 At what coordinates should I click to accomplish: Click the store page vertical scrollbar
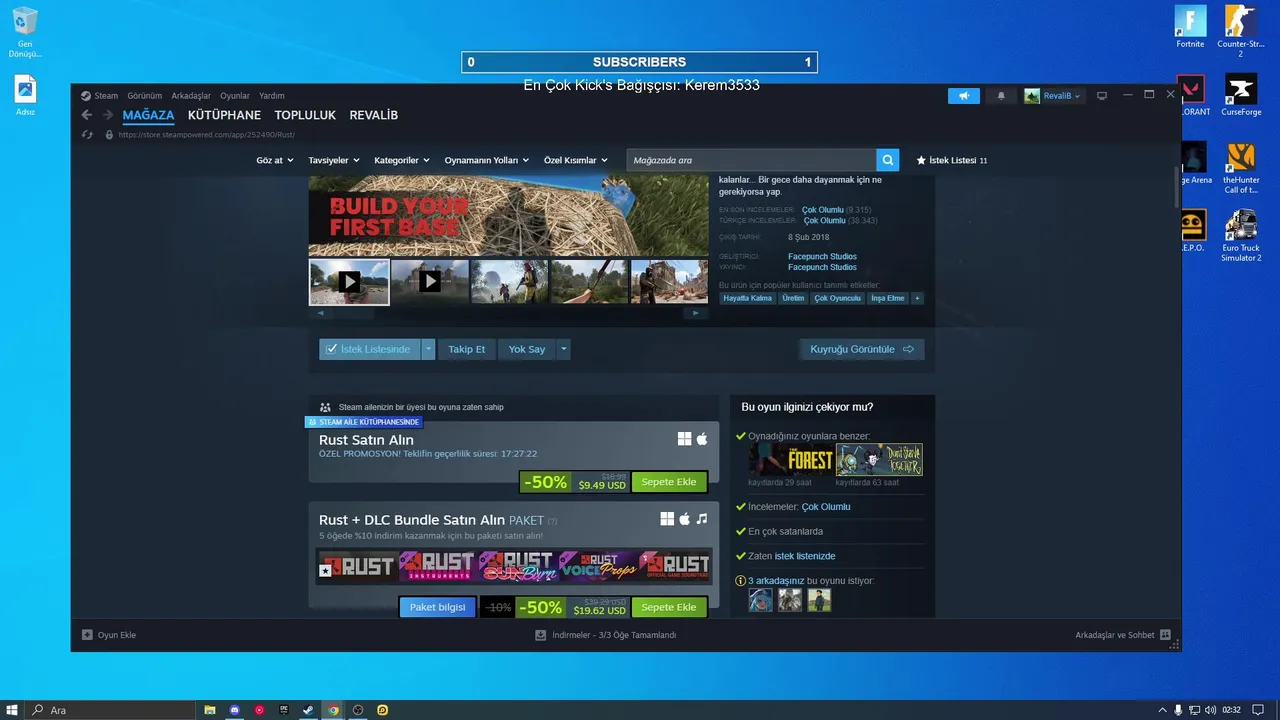(x=1176, y=188)
